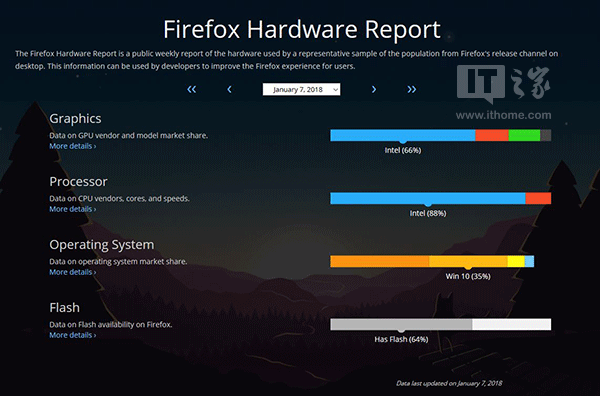The width and height of the screenshot is (600, 396).
Task: Select the red segment of Graphics bar
Action: point(492,135)
